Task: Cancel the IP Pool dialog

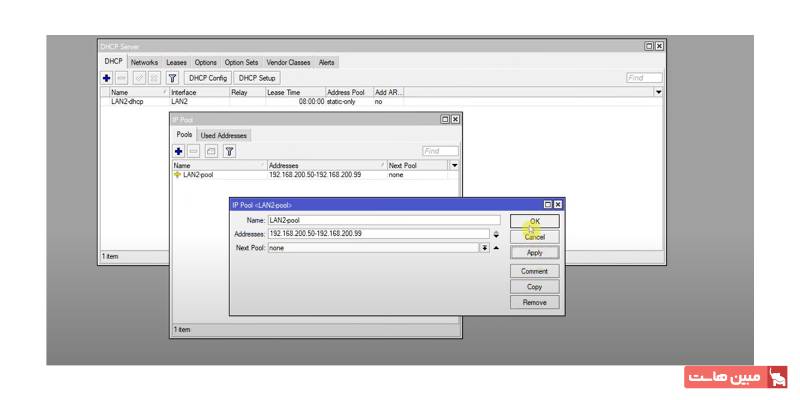Action: (x=535, y=237)
